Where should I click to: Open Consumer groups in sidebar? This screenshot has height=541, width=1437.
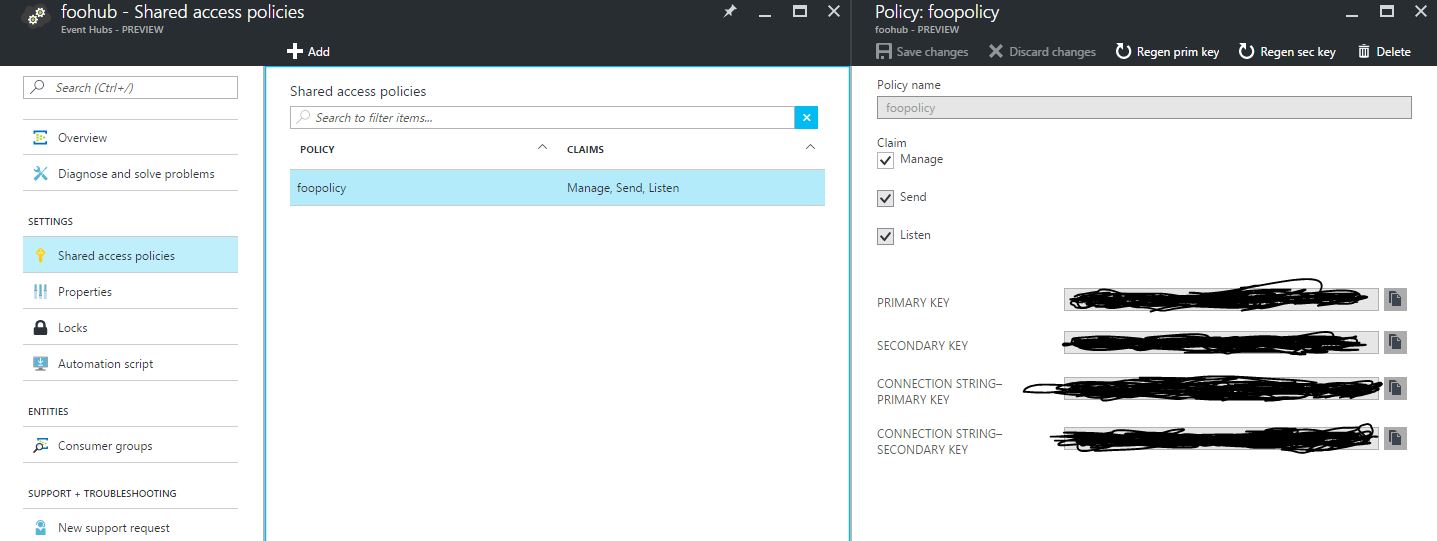105,446
